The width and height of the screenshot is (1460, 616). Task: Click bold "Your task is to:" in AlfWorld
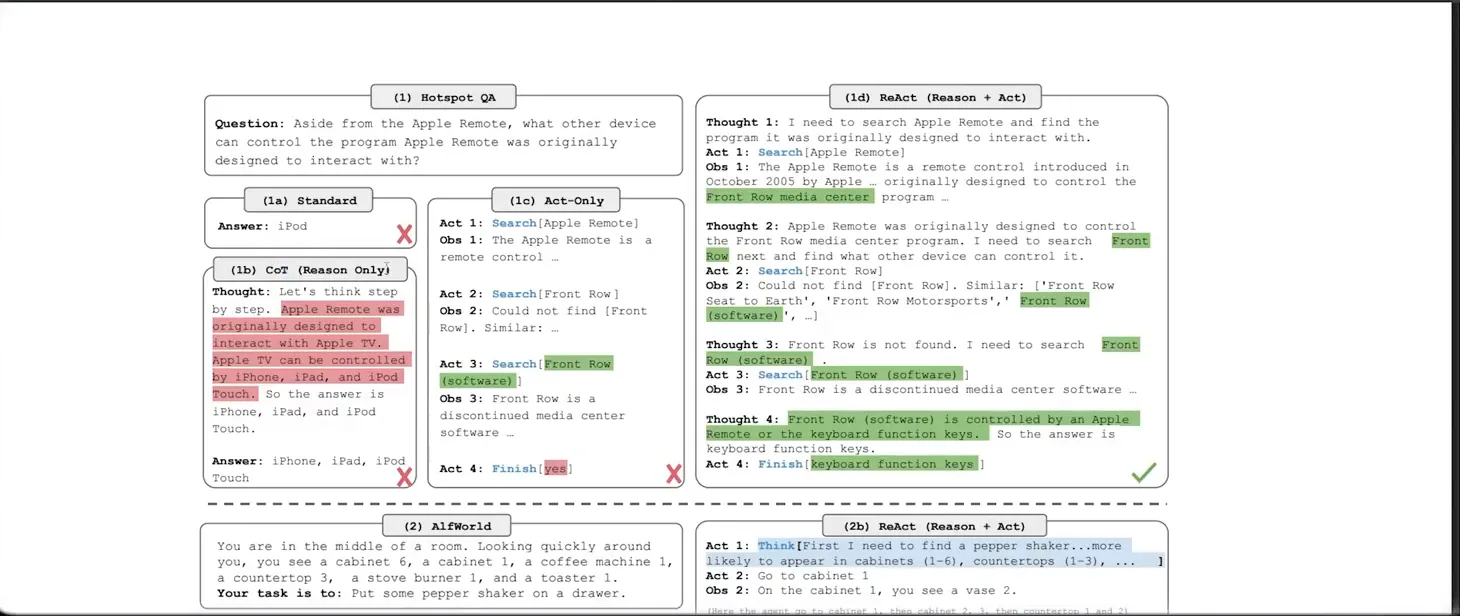pyautogui.click(x=277, y=594)
